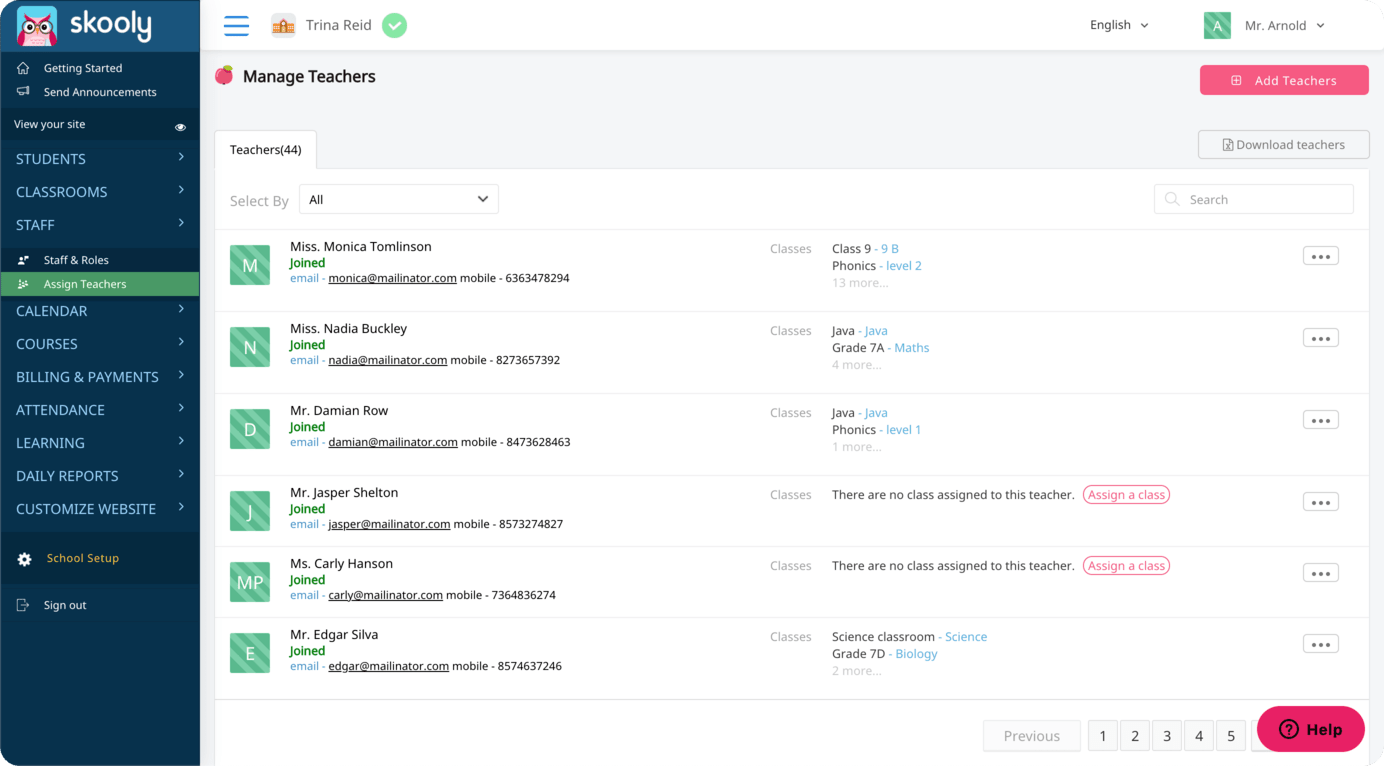
Task: Click the Add Teachers button
Action: [1284, 80]
